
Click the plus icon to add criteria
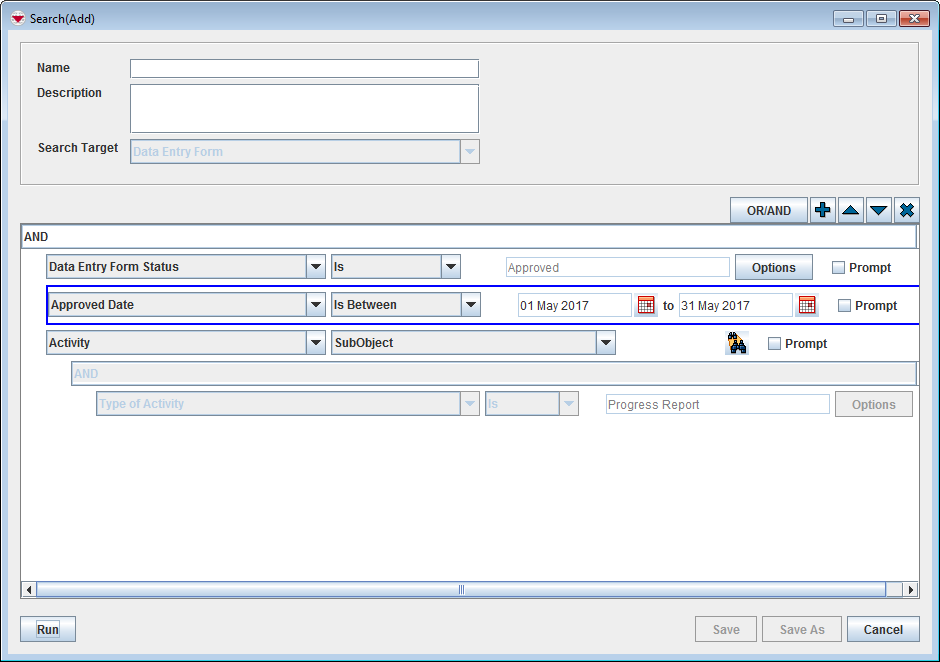(x=822, y=210)
